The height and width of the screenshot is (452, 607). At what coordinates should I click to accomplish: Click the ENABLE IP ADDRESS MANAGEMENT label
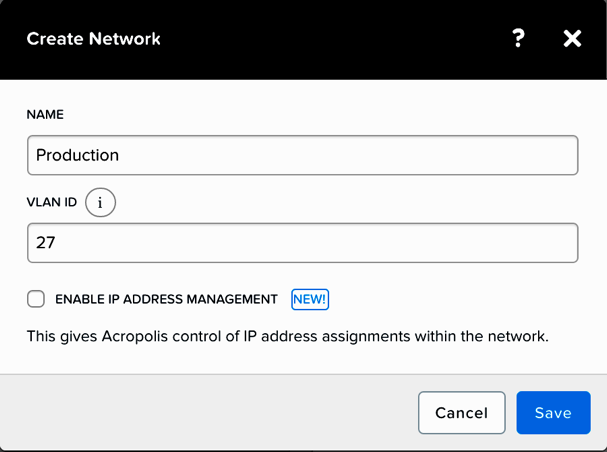(x=166, y=299)
